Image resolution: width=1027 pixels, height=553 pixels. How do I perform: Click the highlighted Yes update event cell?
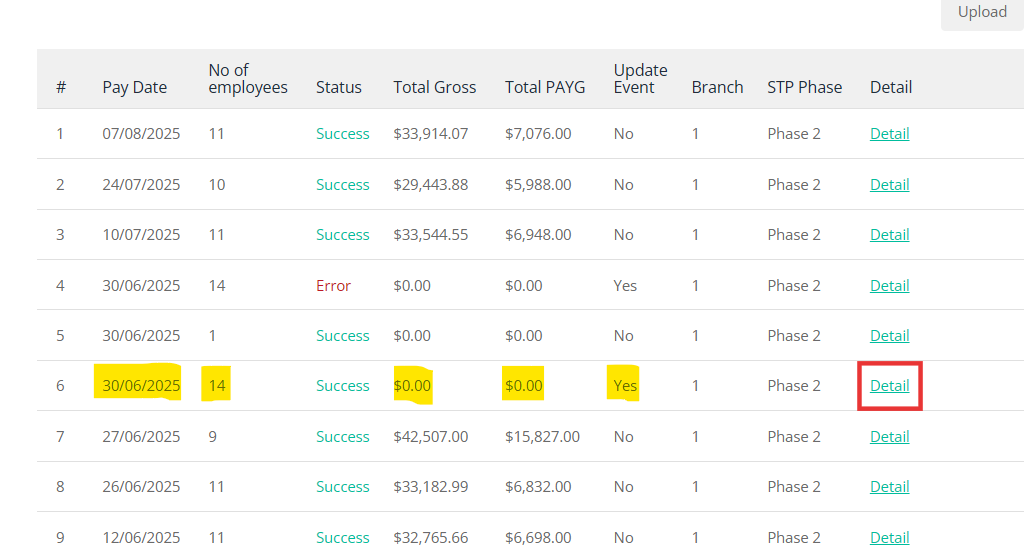tap(625, 386)
